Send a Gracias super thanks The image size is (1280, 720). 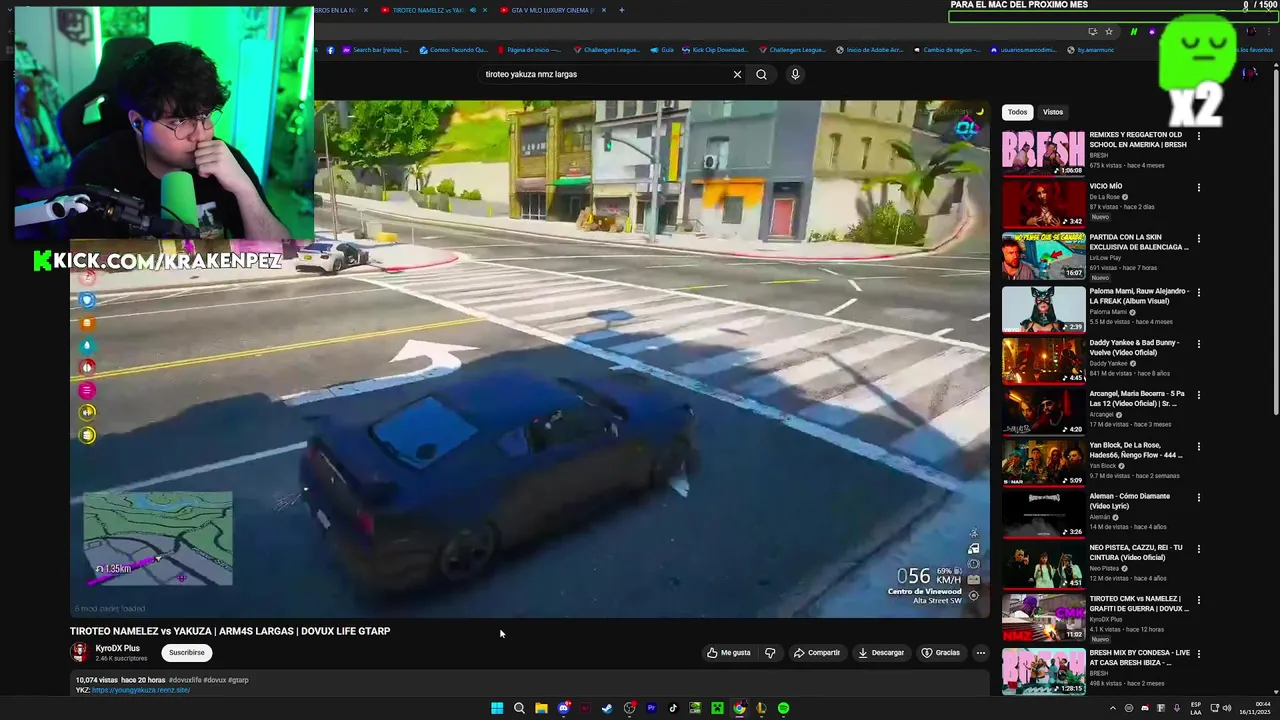[941, 653]
